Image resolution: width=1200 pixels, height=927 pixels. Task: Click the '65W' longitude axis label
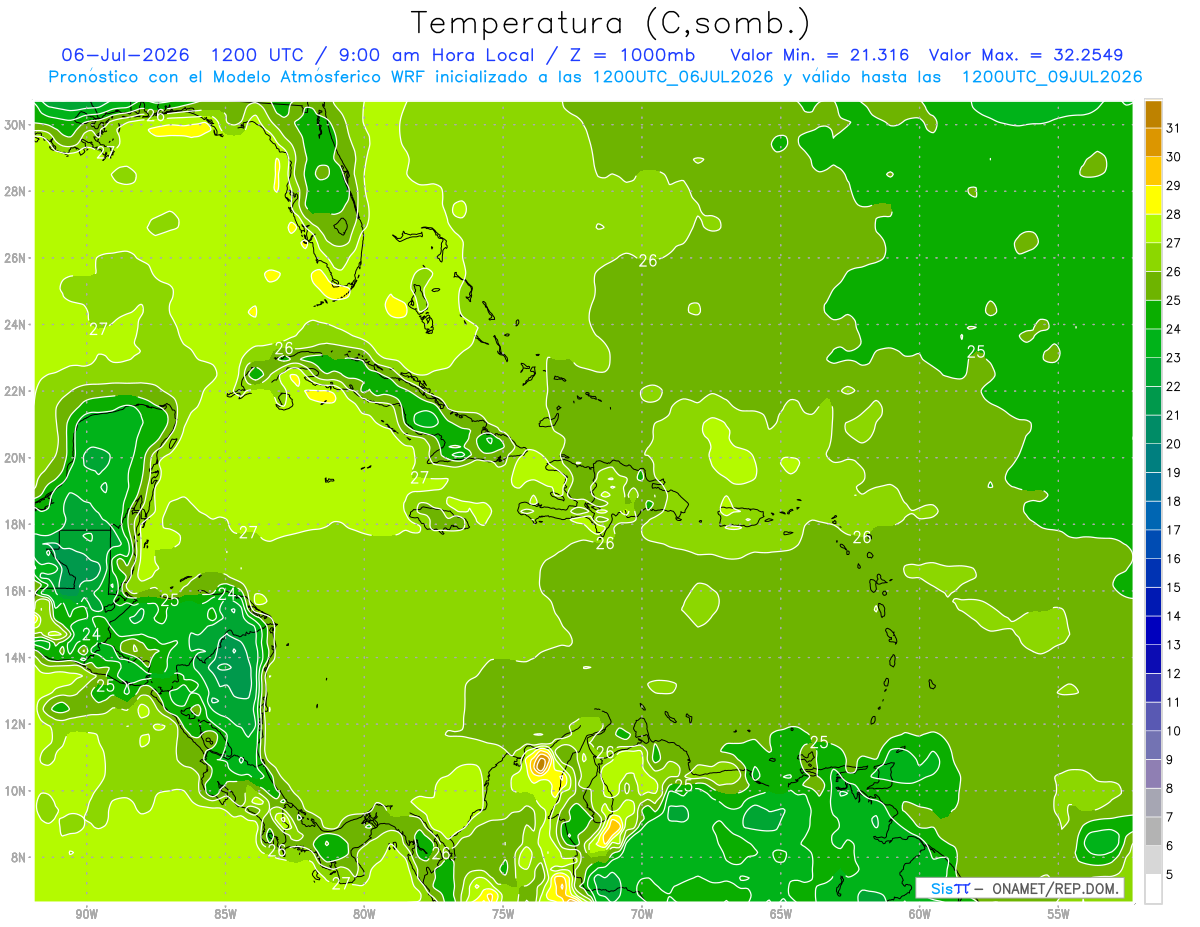tap(781, 914)
